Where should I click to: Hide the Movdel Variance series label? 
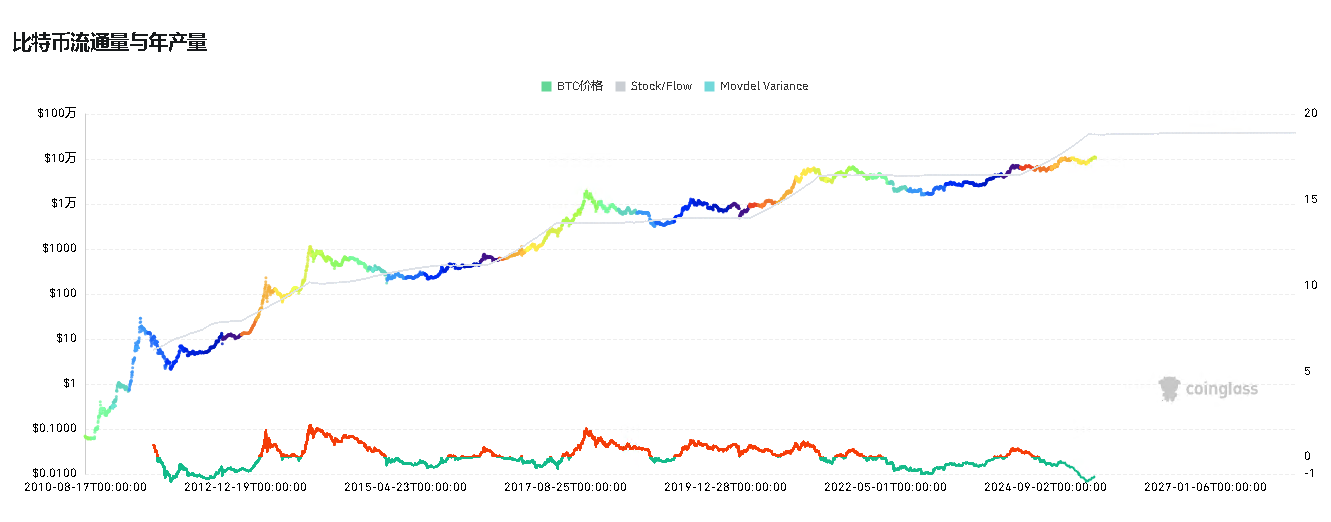point(764,86)
